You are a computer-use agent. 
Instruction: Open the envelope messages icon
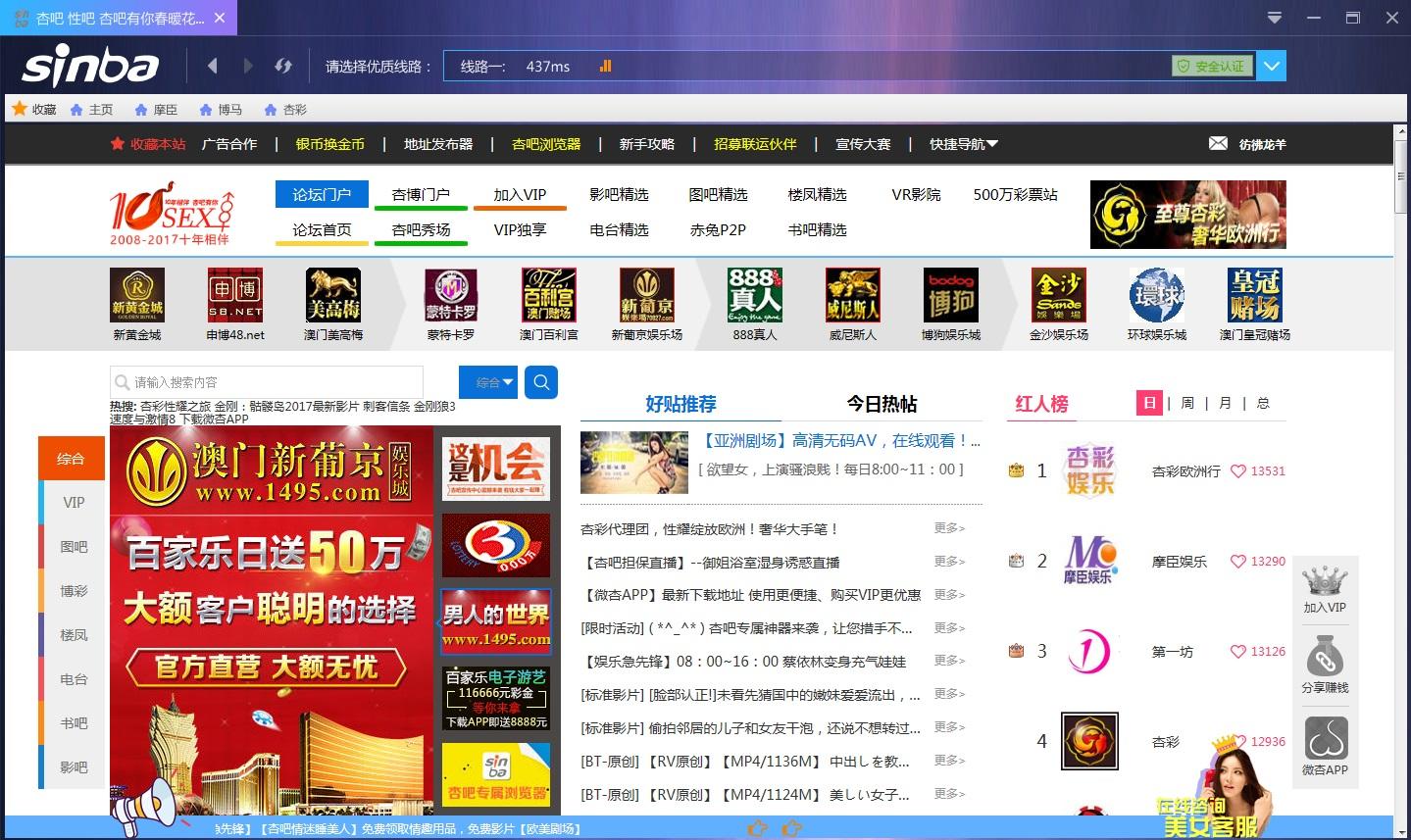tap(1218, 143)
